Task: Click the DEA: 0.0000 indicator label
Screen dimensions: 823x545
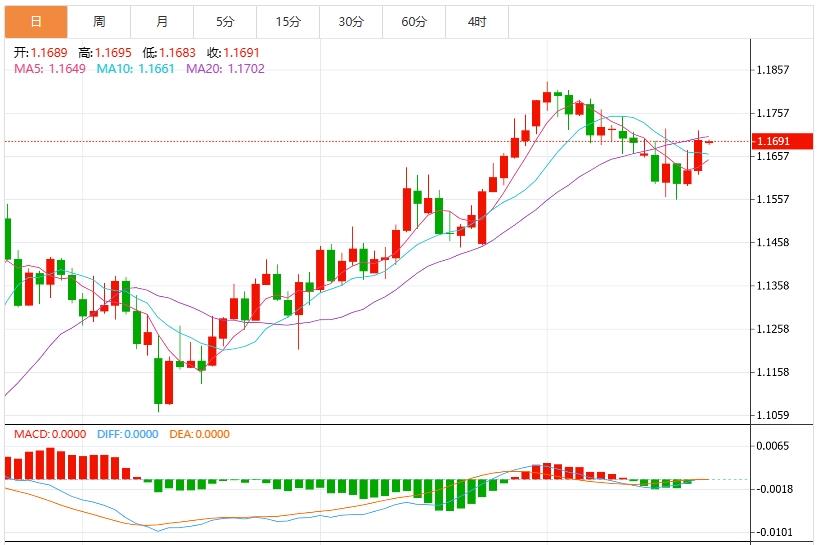Action: (x=201, y=434)
